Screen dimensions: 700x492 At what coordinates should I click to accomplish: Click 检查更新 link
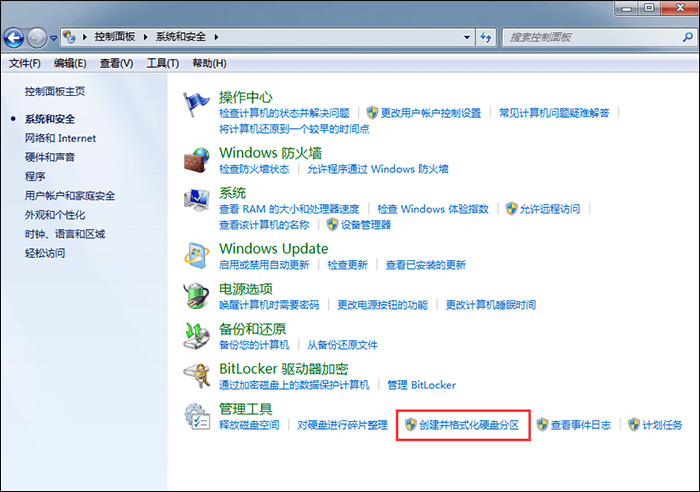[347, 265]
